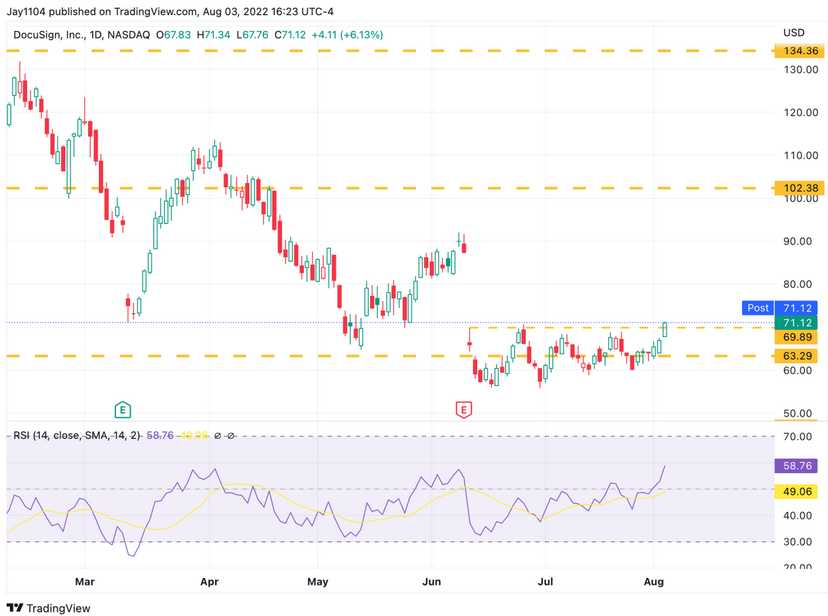Click the Jul label on time axis
This screenshot has width=828, height=616.
(545, 582)
